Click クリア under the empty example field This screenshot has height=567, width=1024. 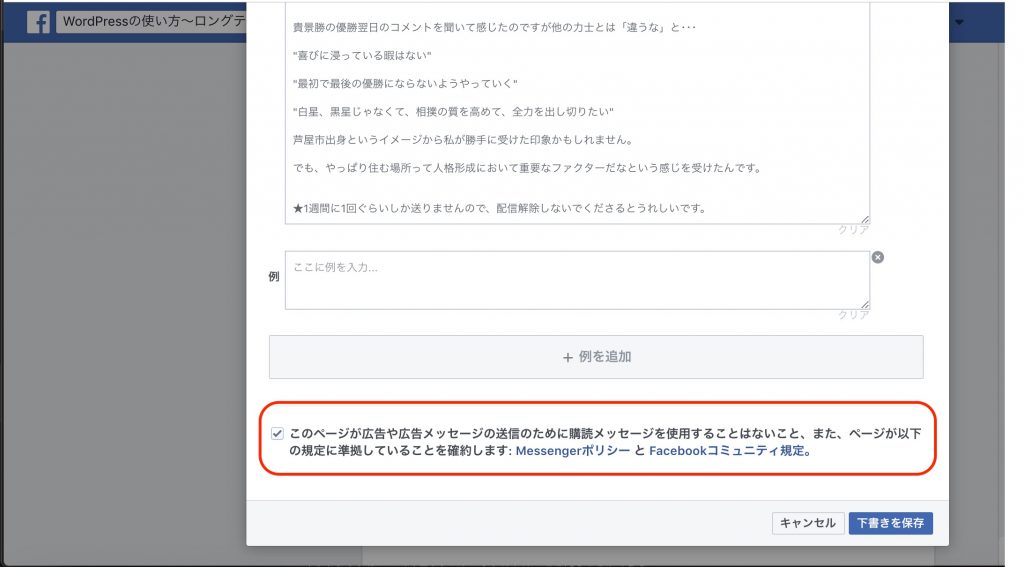point(854,315)
